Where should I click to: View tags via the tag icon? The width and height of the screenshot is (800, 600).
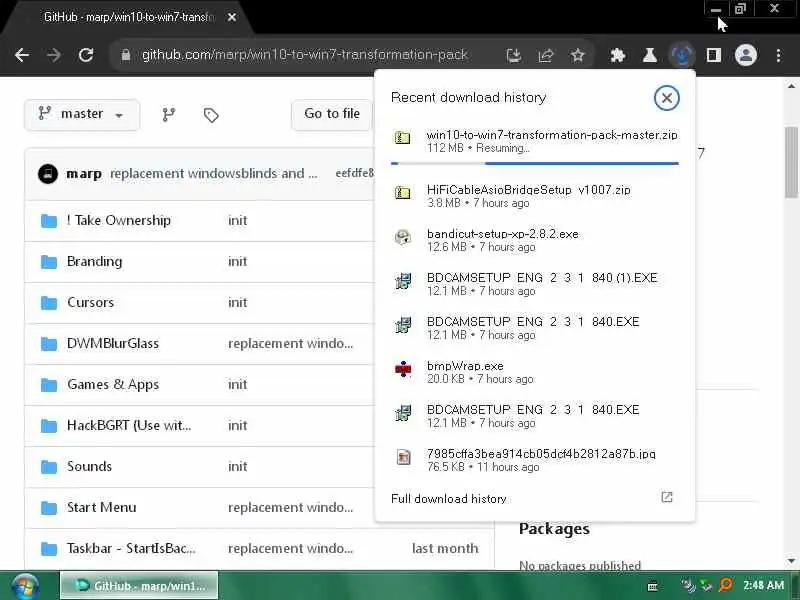click(211, 115)
